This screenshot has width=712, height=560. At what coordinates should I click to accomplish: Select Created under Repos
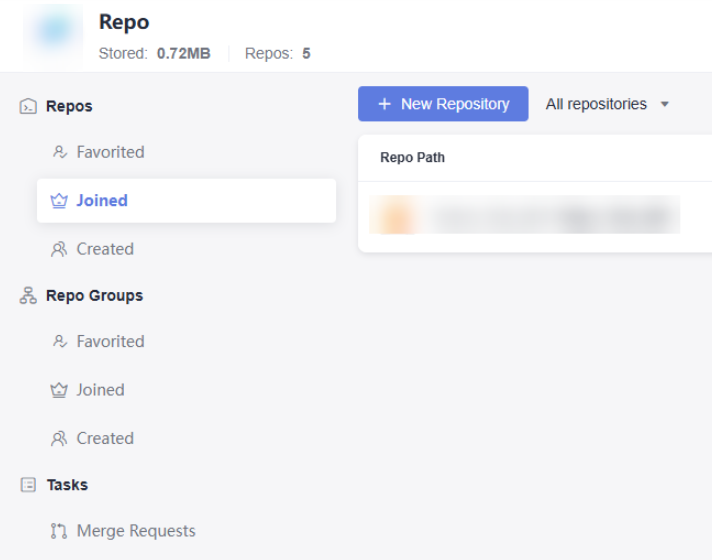[x=105, y=249]
